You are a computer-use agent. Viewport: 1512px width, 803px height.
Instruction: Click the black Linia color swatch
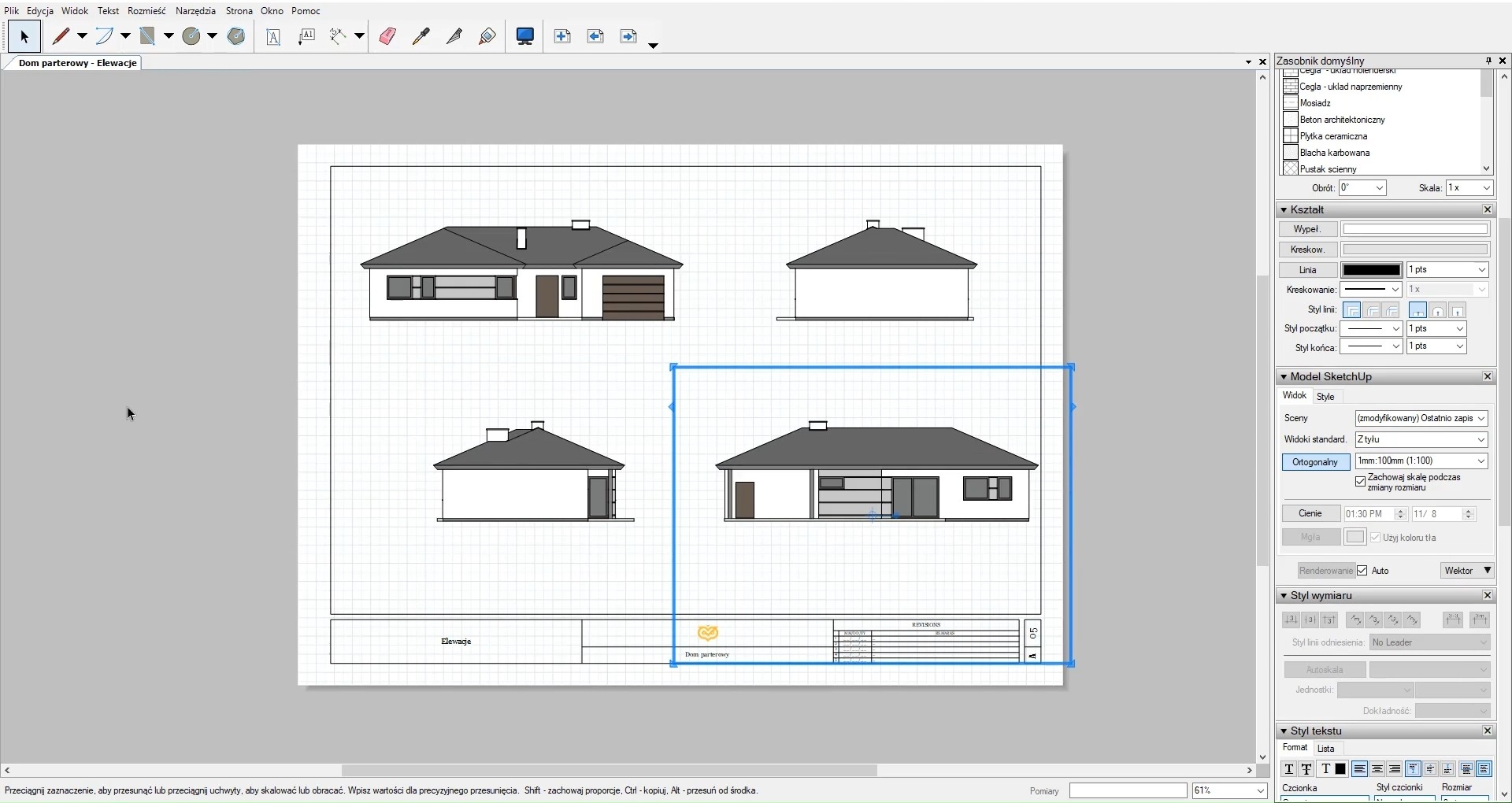point(1371,270)
